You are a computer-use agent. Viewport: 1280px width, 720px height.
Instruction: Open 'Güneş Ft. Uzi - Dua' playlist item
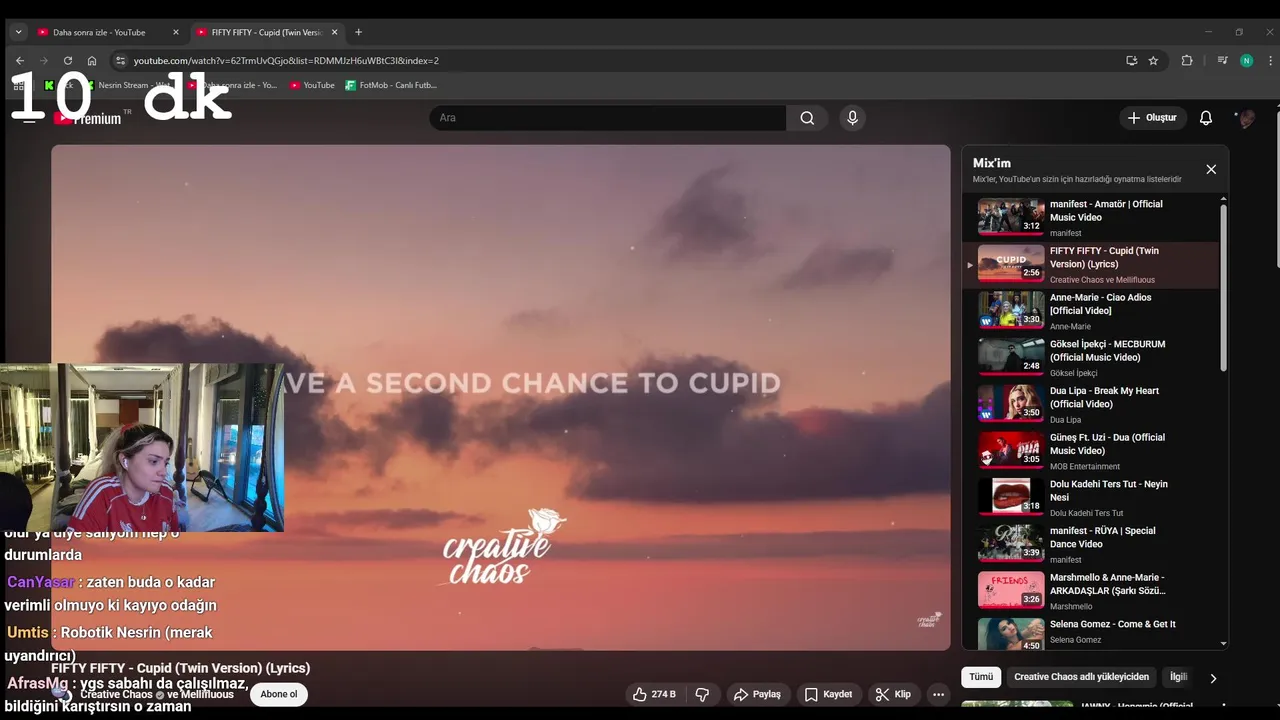pyautogui.click(x=1092, y=451)
